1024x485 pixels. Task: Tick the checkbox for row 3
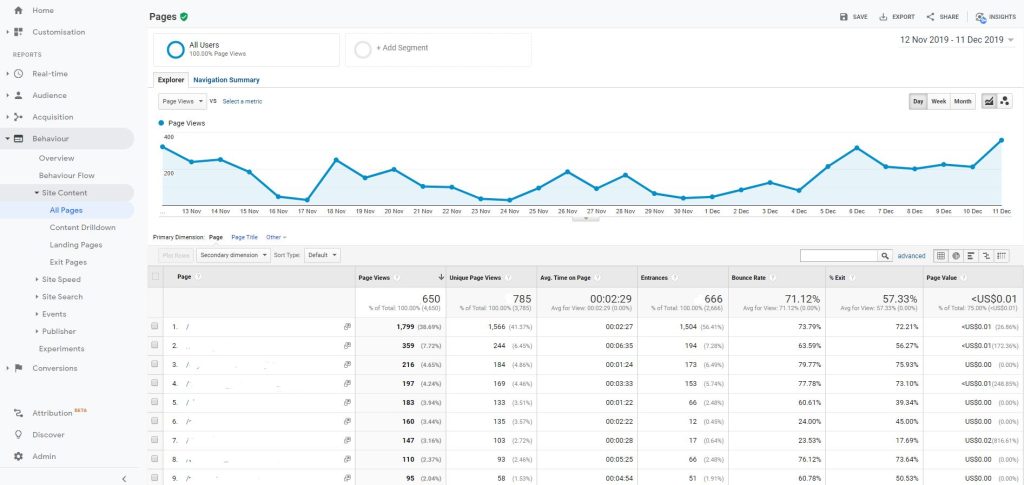[154, 364]
